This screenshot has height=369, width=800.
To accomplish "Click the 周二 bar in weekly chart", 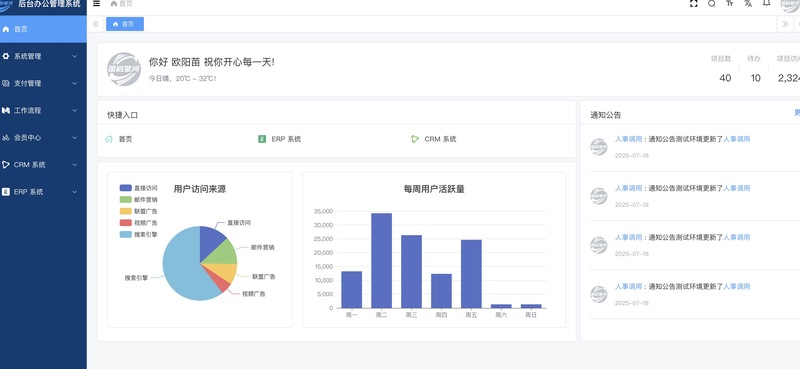I will (381, 260).
